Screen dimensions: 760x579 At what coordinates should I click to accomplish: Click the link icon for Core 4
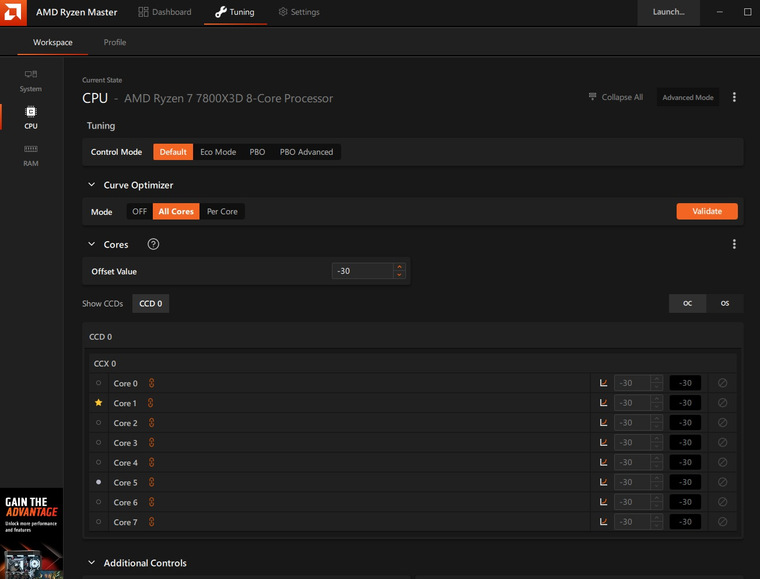click(151, 463)
